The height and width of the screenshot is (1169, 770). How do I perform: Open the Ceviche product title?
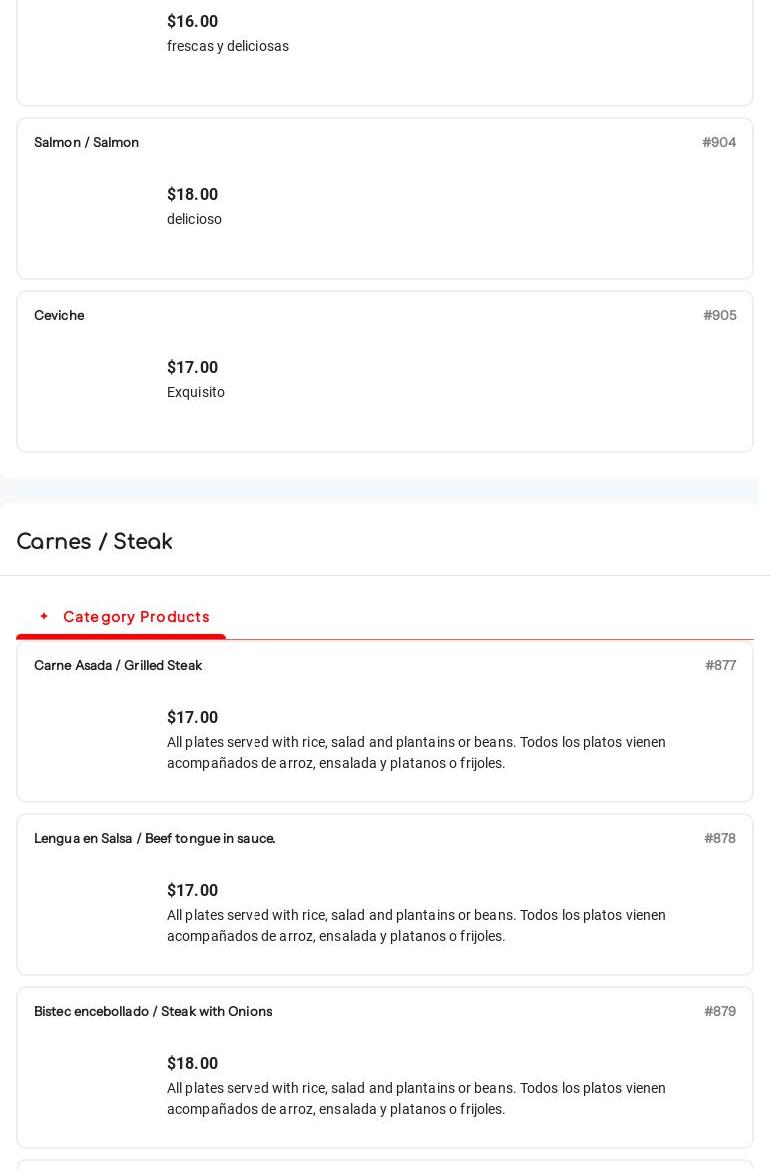(x=59, y=316)
